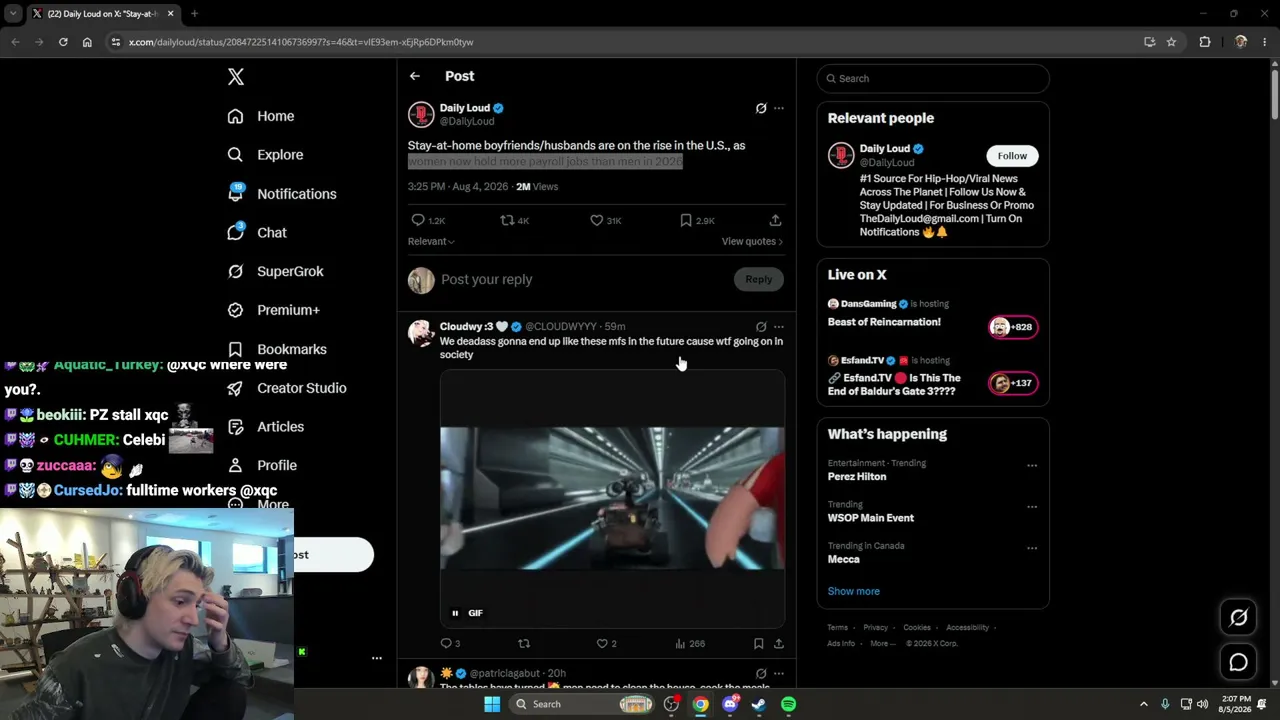Bookmark this page with the star icon

tap(1171, 42)
